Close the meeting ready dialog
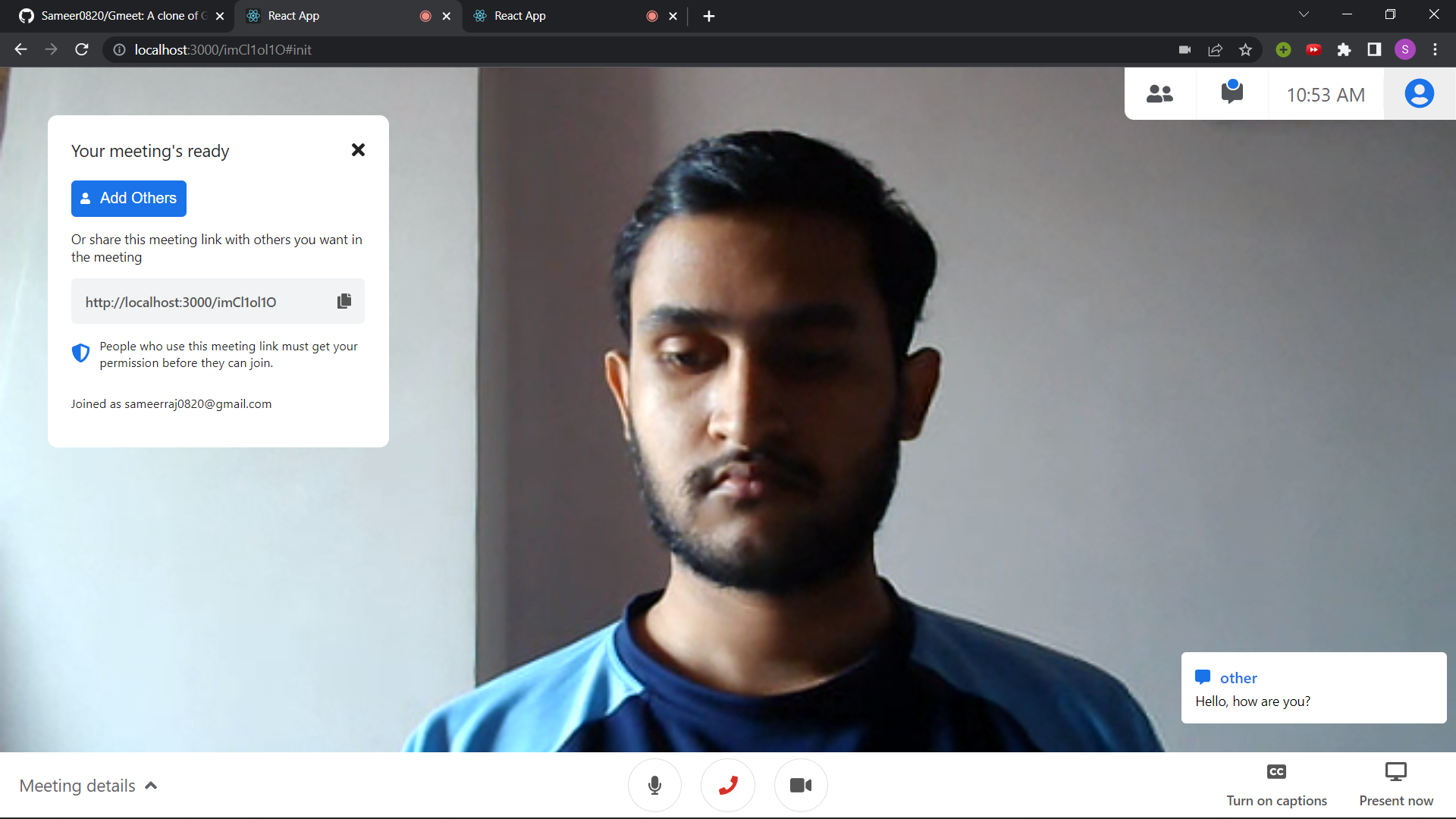The height and width of the screenshot is (819, 1456). click(x=357, y=149)
